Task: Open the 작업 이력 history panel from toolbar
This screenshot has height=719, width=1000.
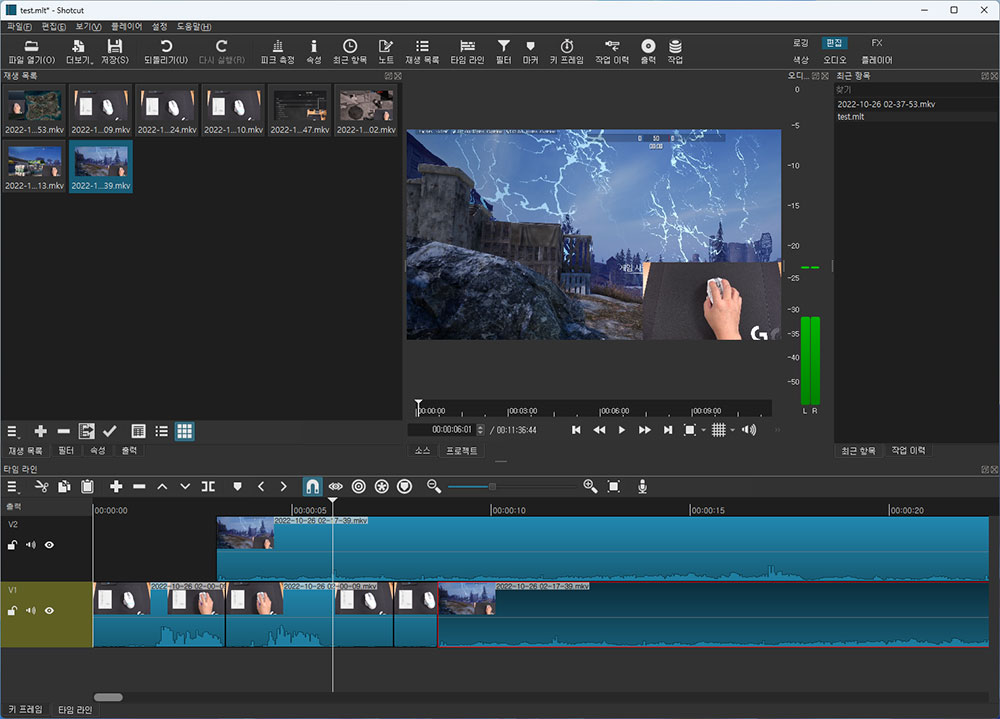Action: click(612, 52)
